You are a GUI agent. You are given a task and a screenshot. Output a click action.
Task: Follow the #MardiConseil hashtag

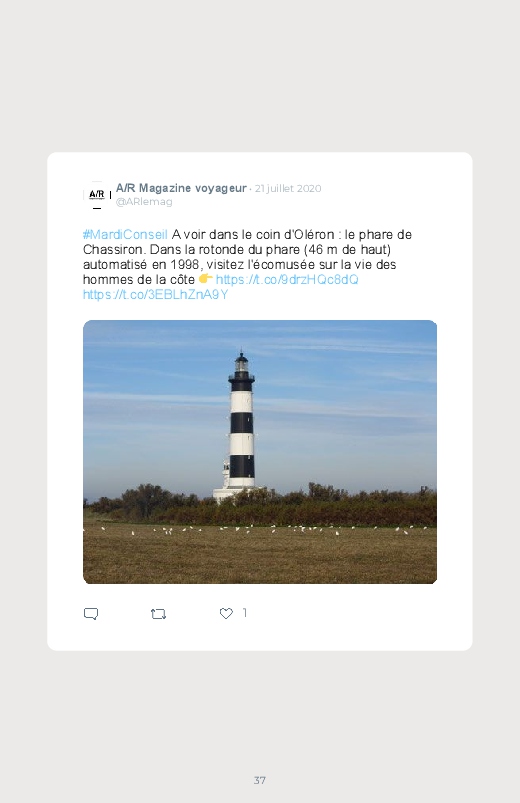(x=125, y=235)
